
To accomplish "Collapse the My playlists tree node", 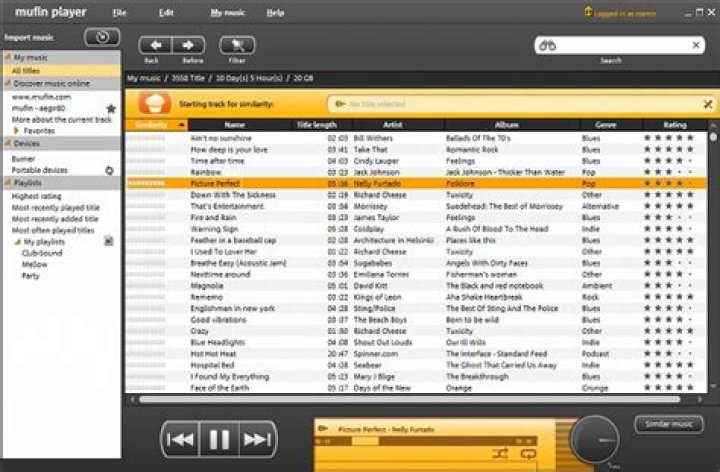I will point(18,242).
